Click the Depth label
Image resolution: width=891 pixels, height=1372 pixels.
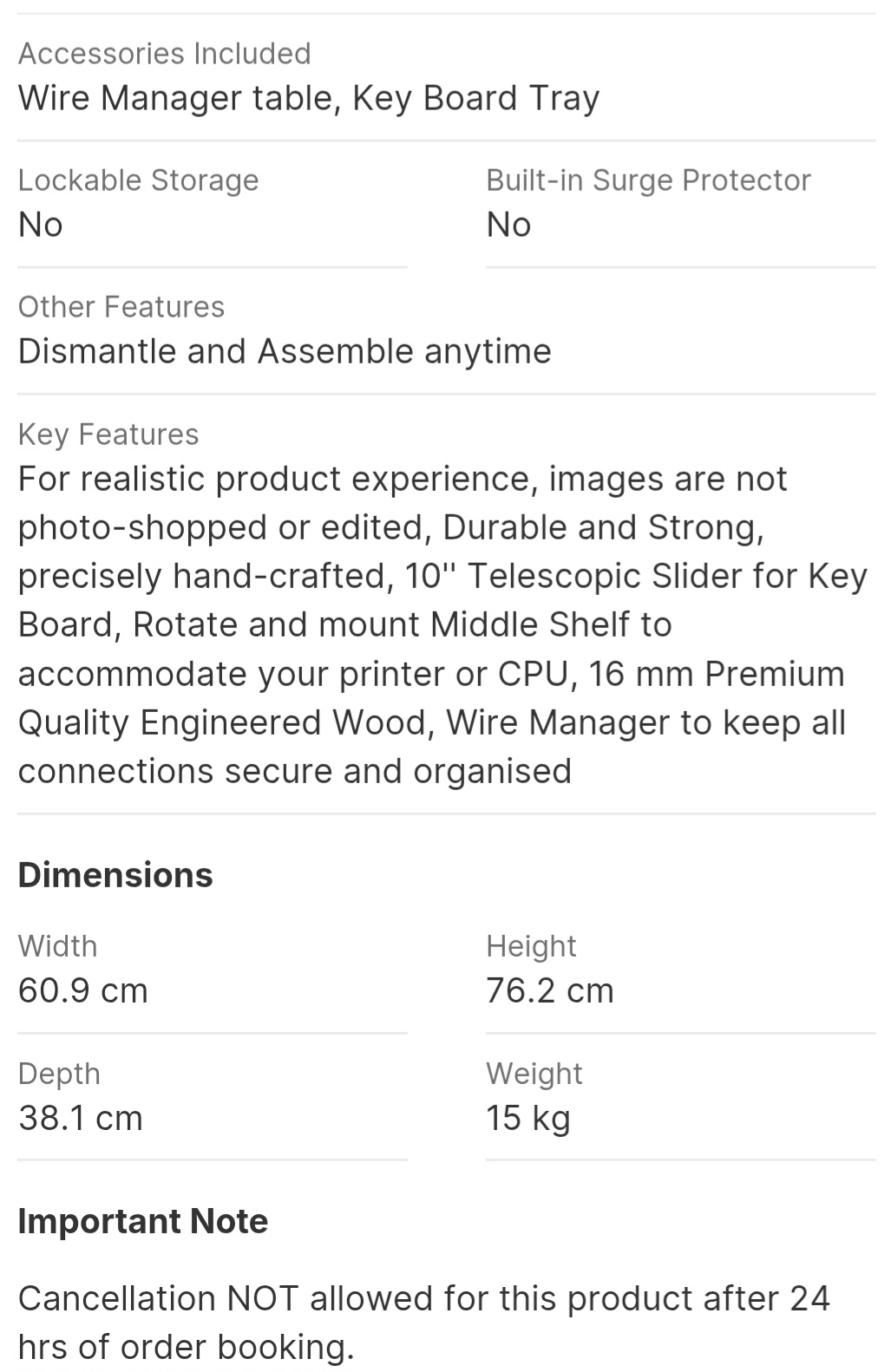pyautogui.click(x=59, y=1074)
